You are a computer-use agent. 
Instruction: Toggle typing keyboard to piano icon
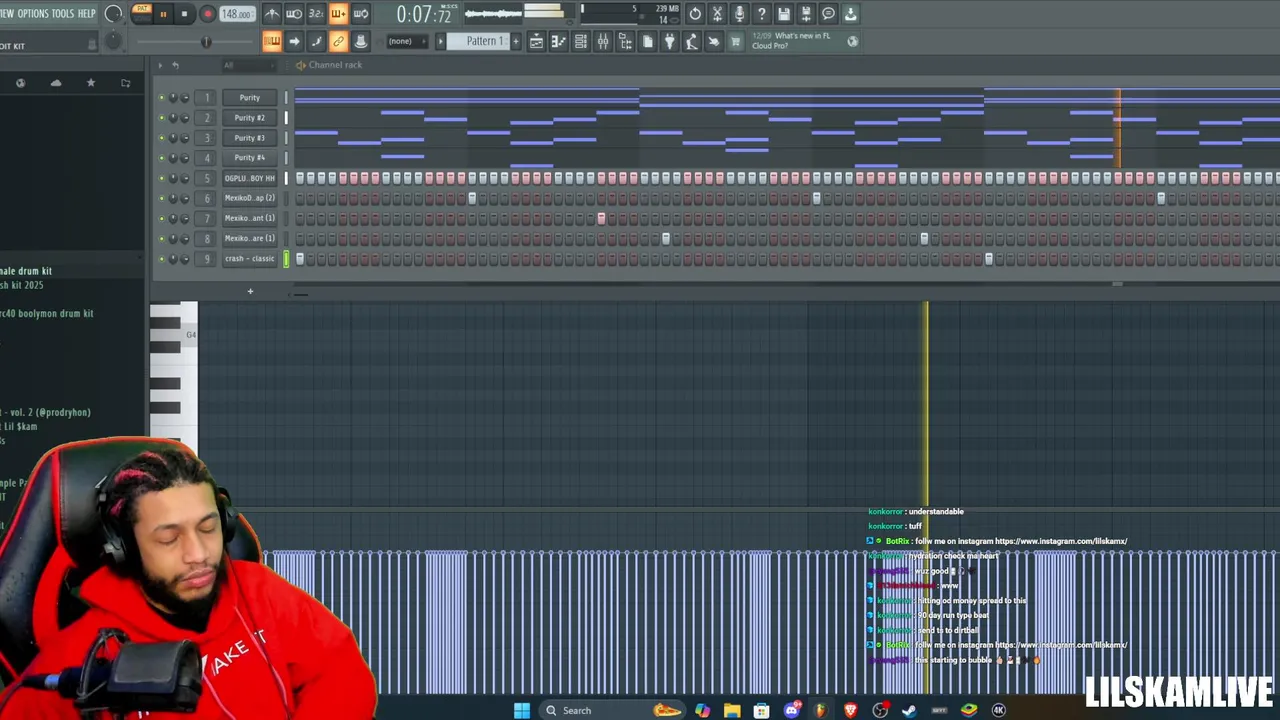coord(272,41)
